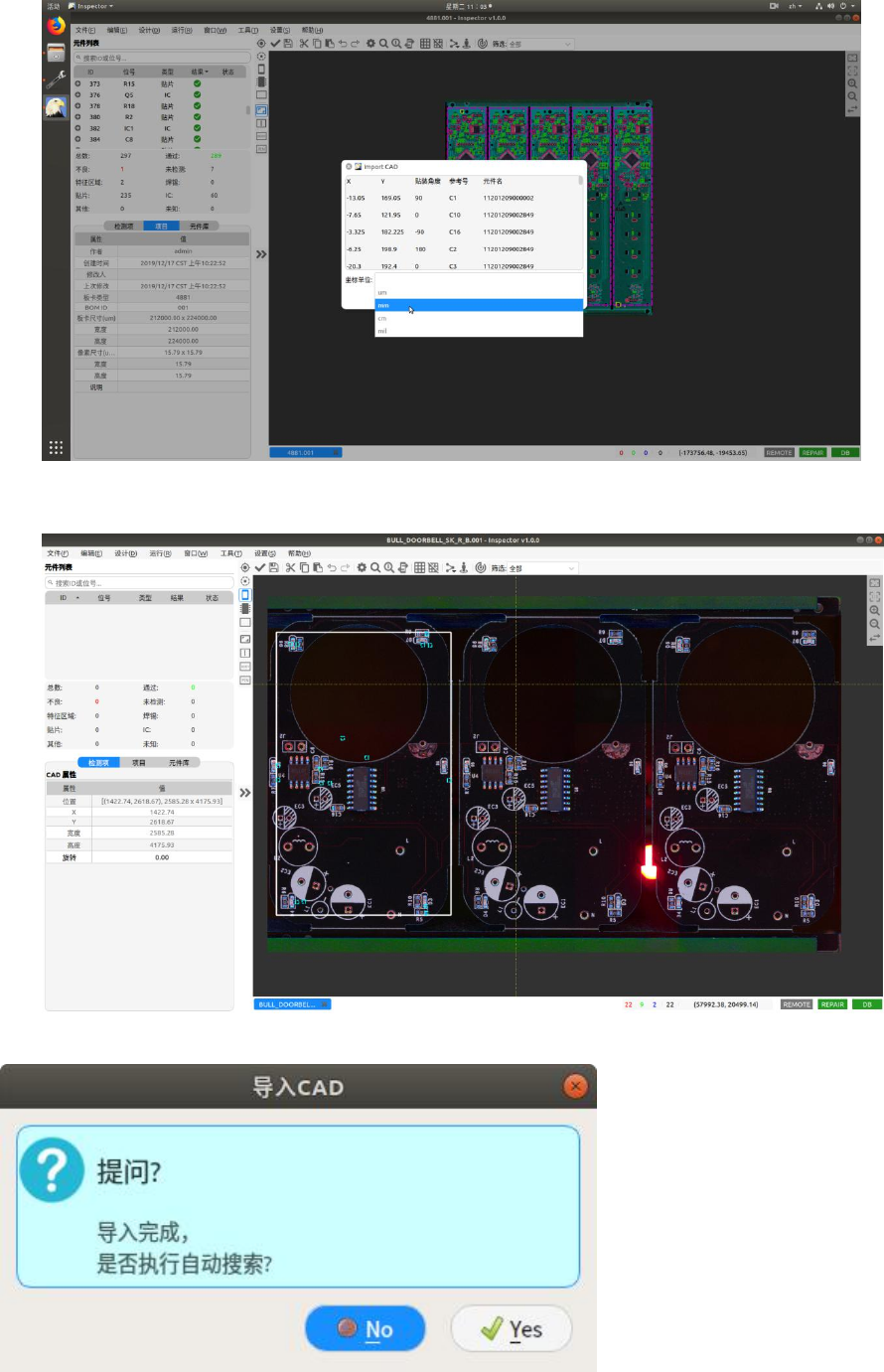Select row 373 R15 in the 4881.001 component list

coord(157,84)
